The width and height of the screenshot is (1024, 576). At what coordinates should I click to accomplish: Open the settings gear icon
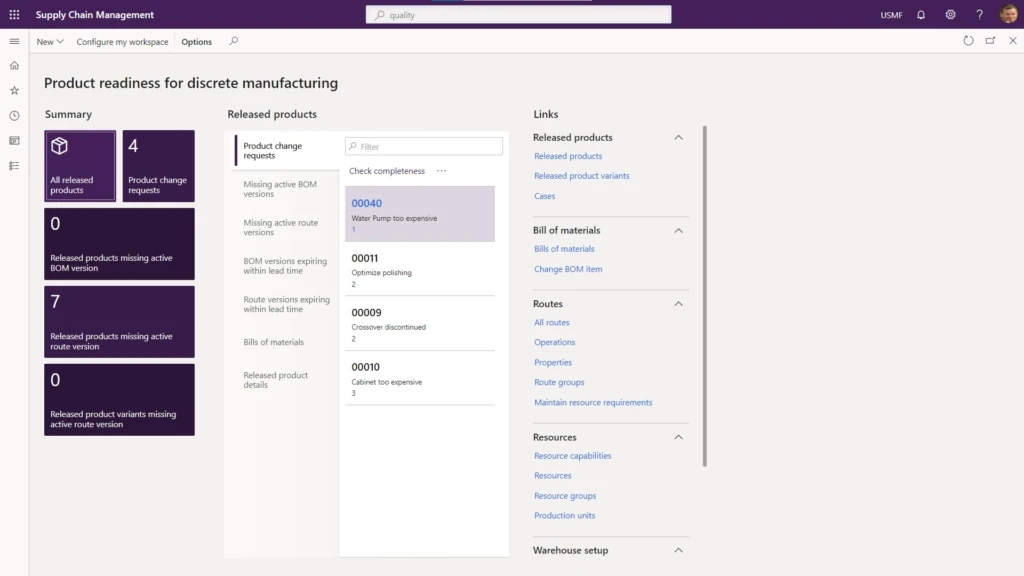[950, 15]
